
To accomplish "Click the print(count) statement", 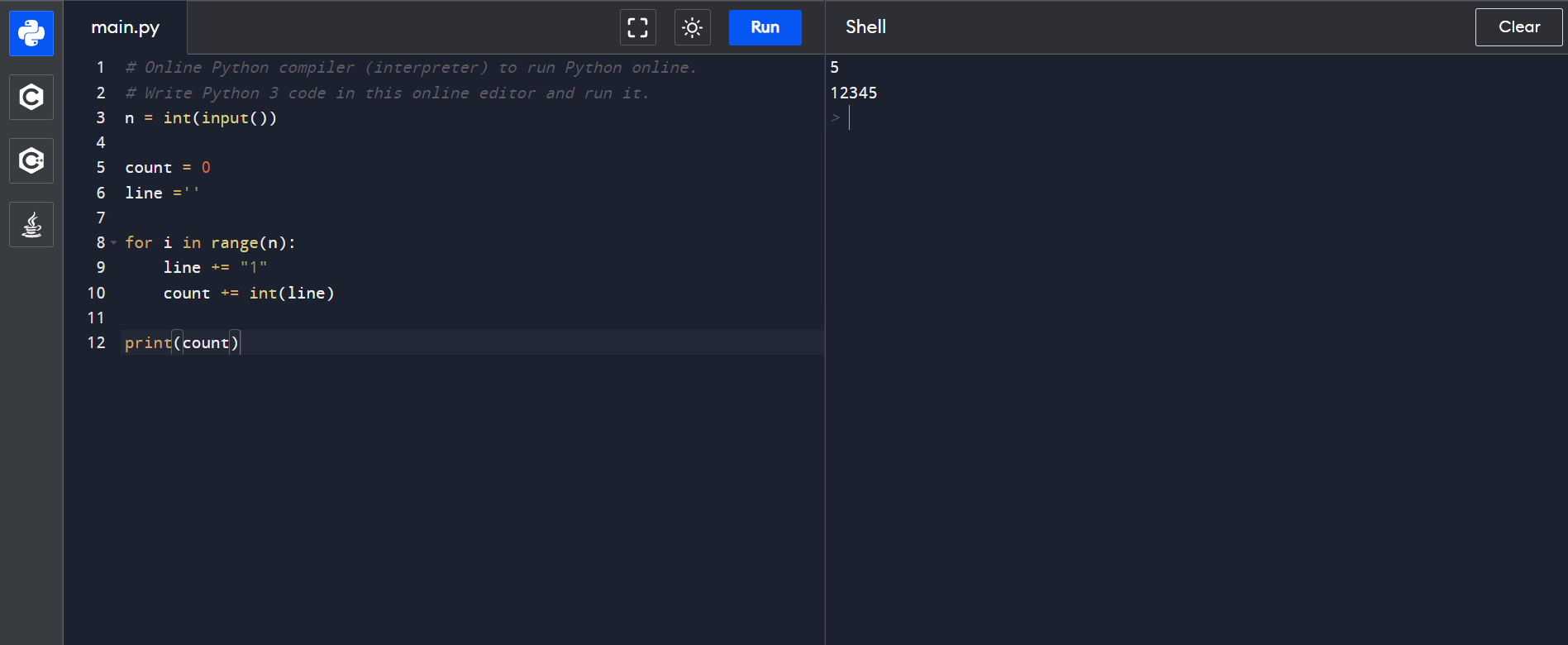I will click(182, 342).
